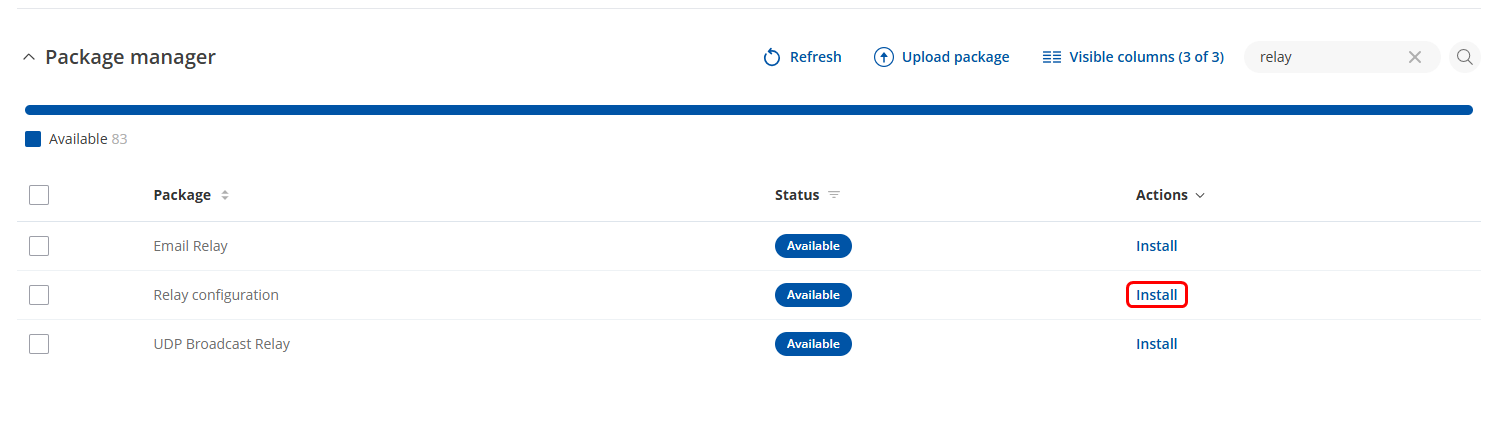Image resolution: width=1505 pixels, height=438 pixels.
Task: Clear the search field with X icon
Action: click(x=1415, y=58)
